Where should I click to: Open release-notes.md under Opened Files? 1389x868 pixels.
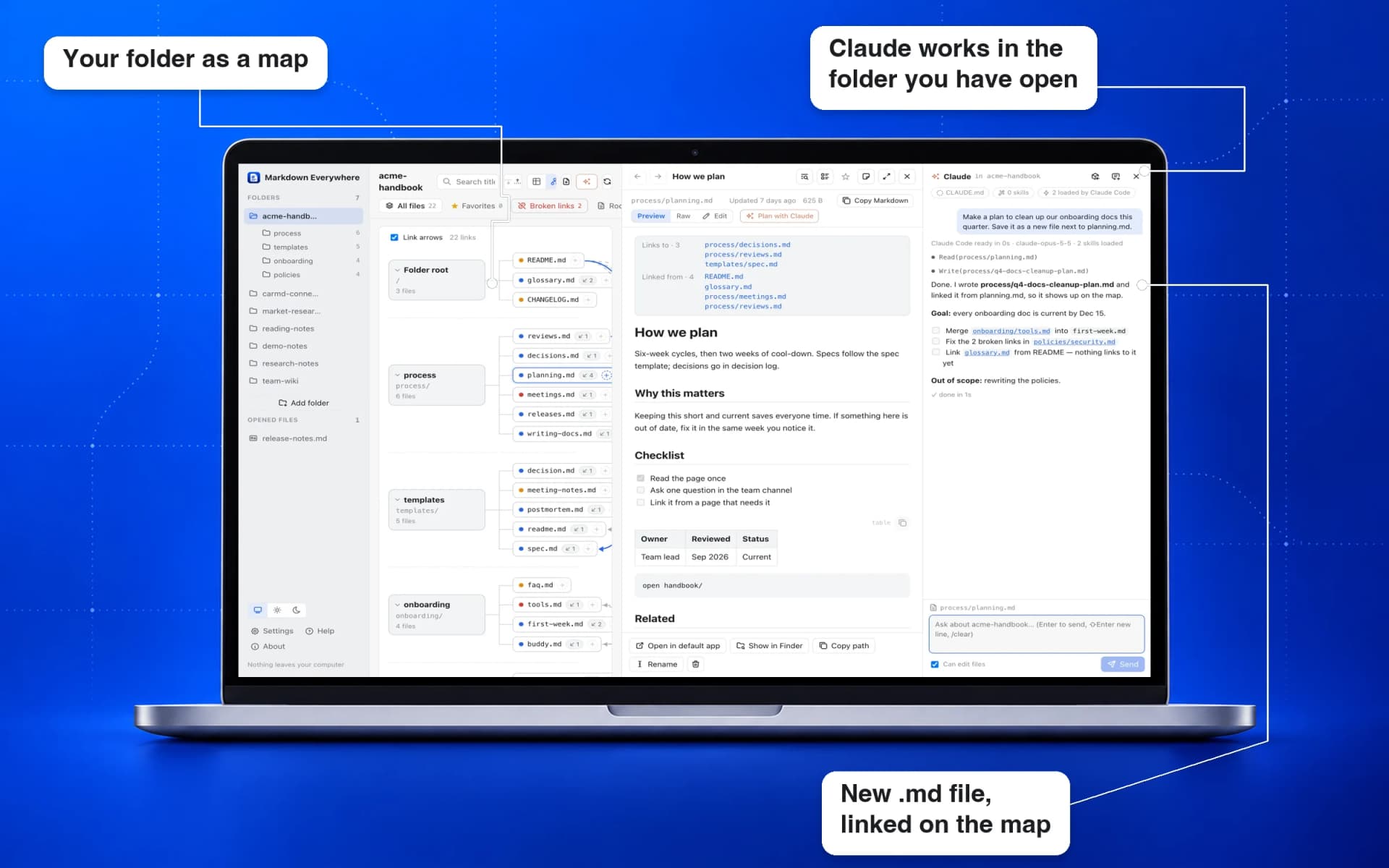[294, 438]
